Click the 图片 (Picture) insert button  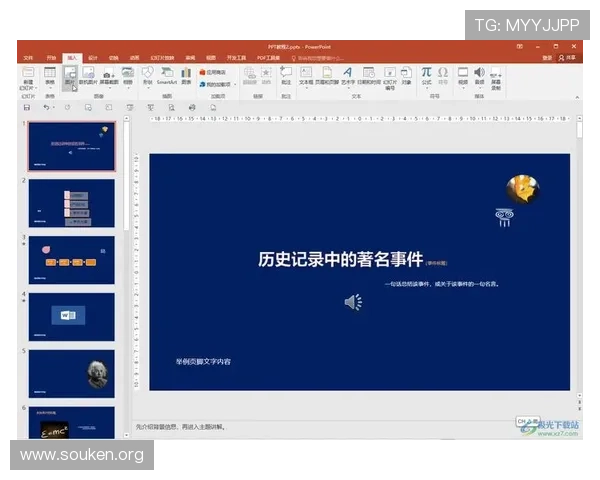click(70, 76)
